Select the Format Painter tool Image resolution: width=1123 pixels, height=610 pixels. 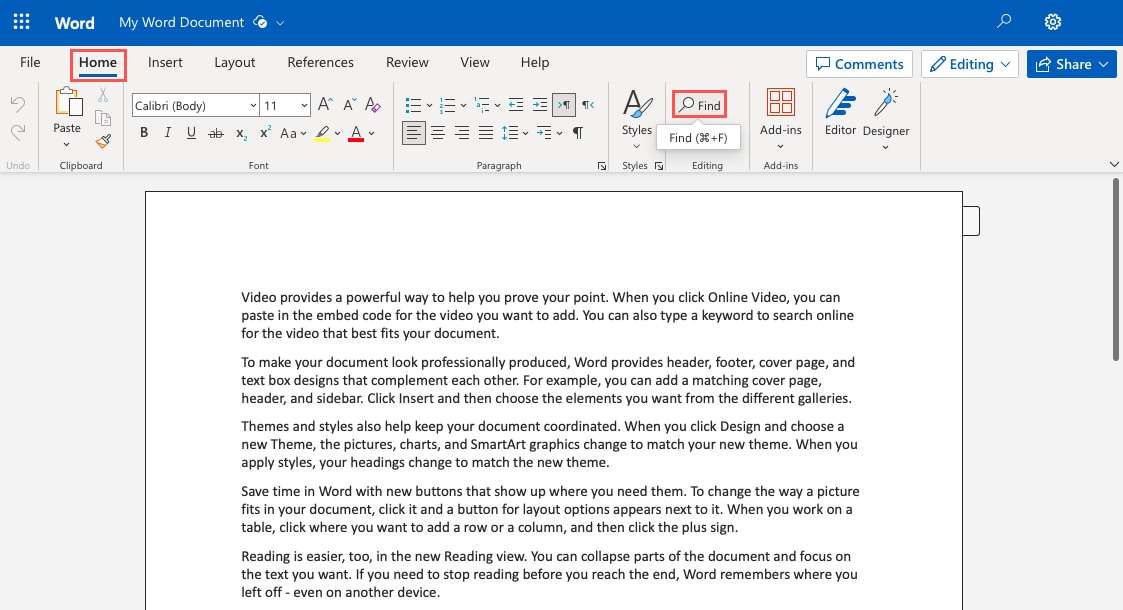(102, 141)
